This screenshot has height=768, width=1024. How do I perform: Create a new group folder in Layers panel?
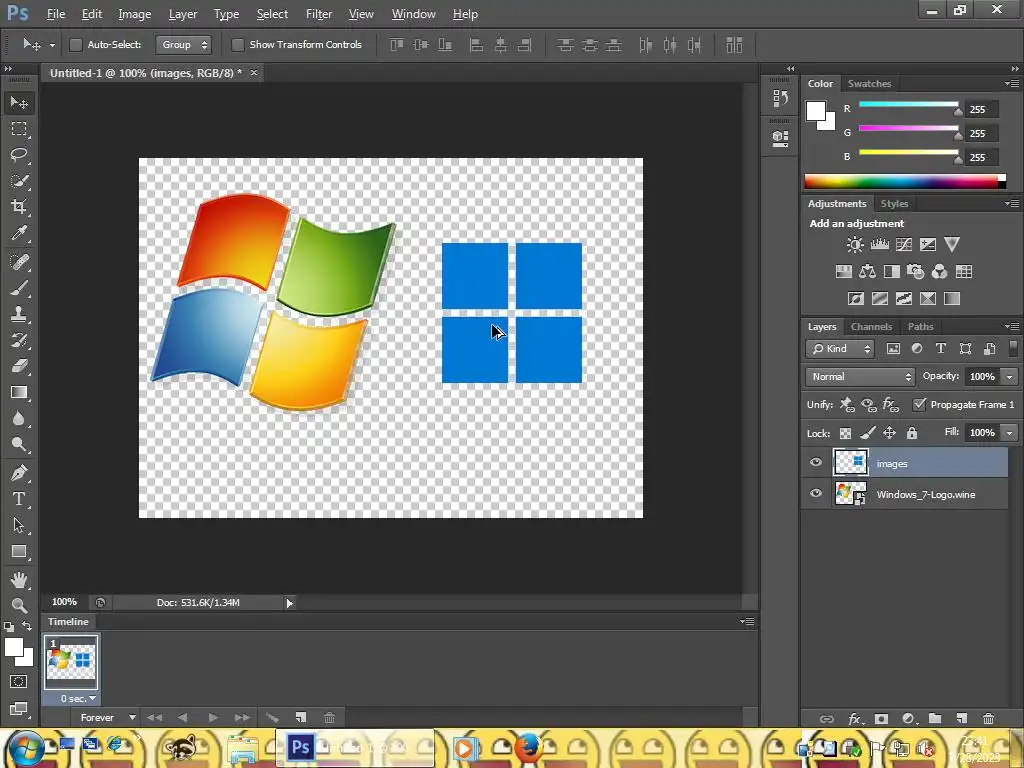[935, 718]
